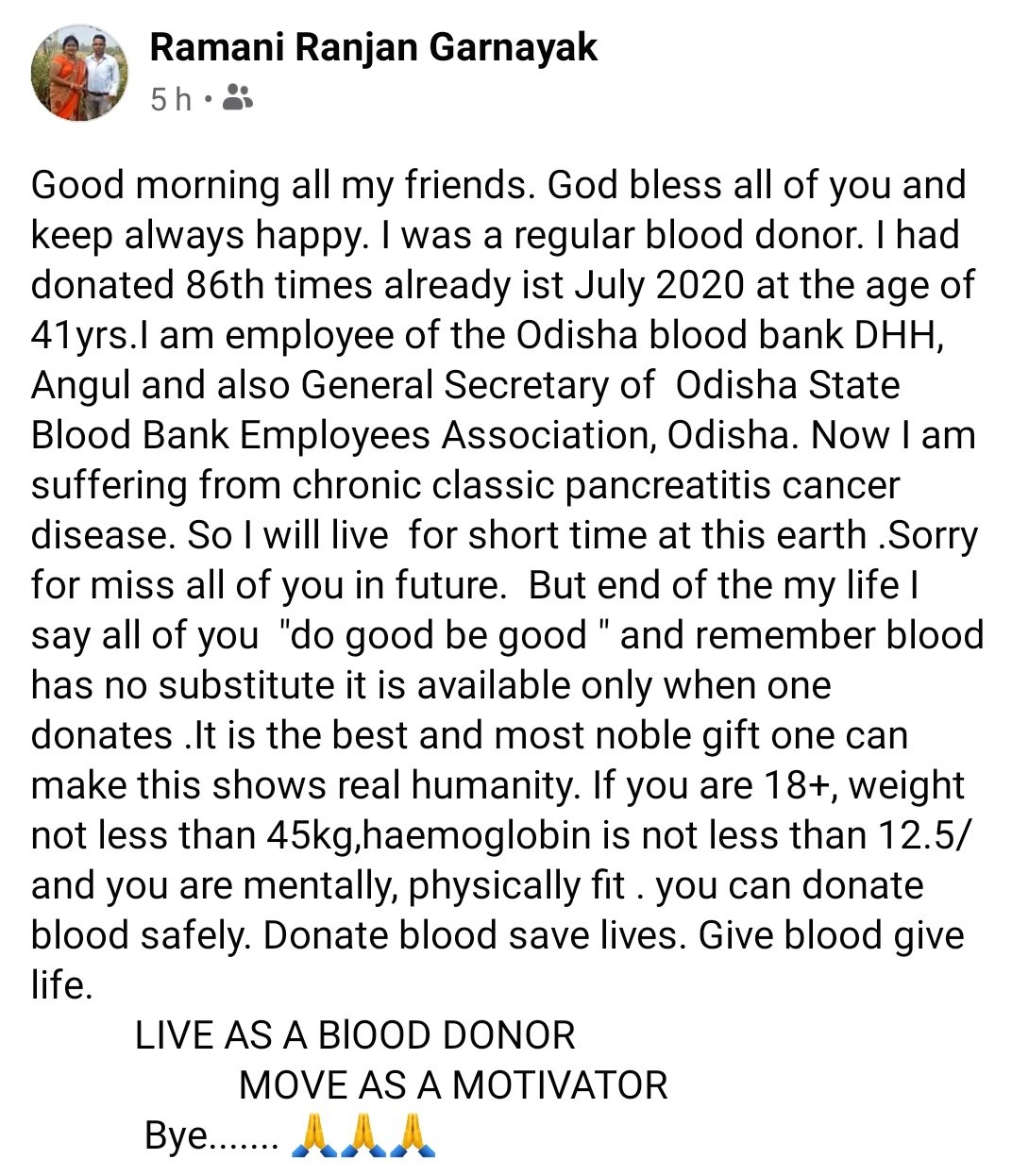Open the post's 5 h timestamp
Image resolution: width=1012 pixels, height=1176 pixels.
[x=171, y=98]
